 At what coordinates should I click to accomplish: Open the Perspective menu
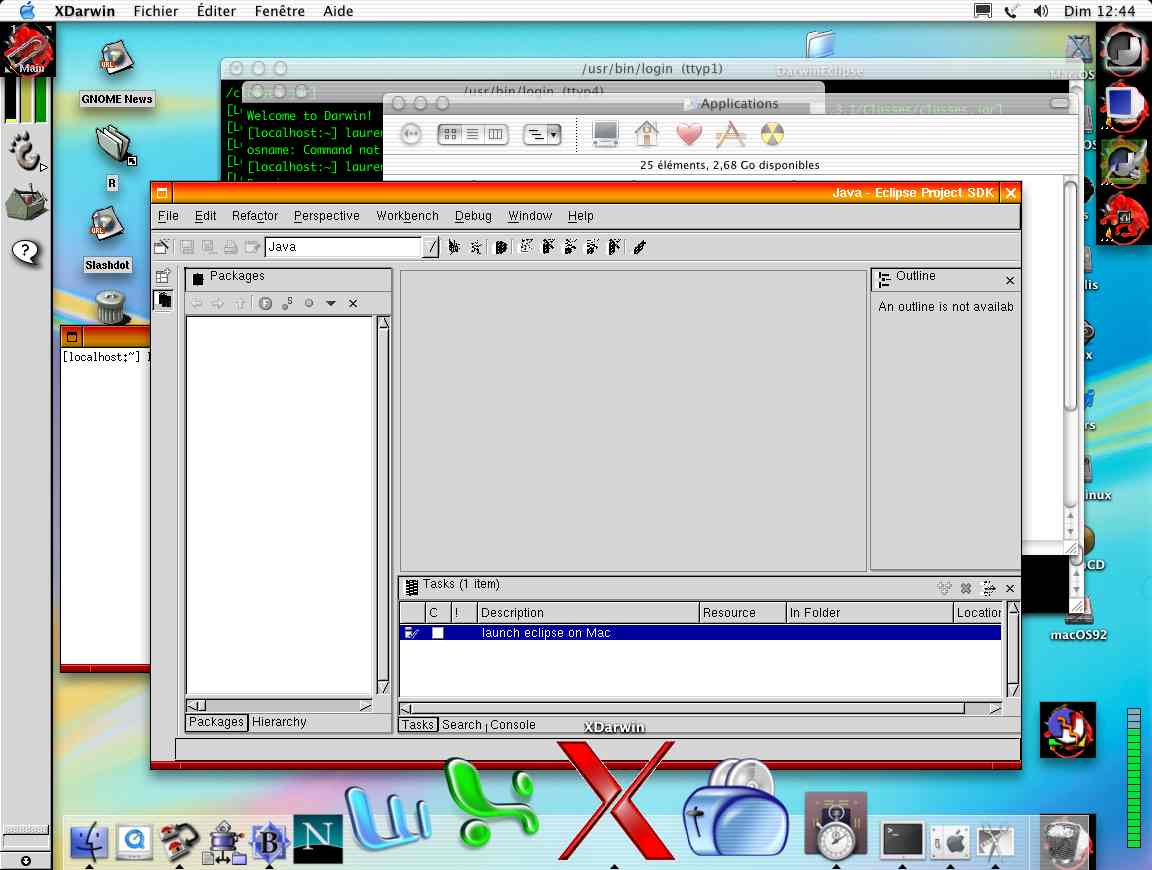click(x=327, y=216)
